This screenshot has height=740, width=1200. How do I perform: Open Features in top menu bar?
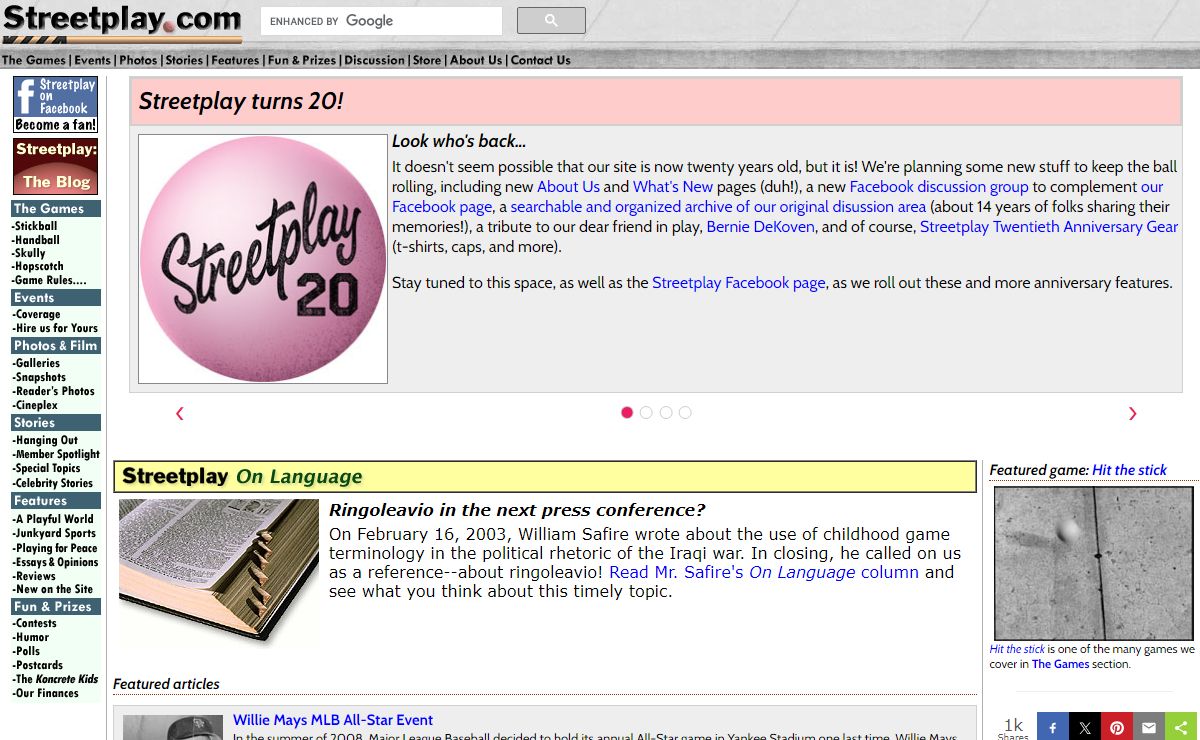pos(236,60)
